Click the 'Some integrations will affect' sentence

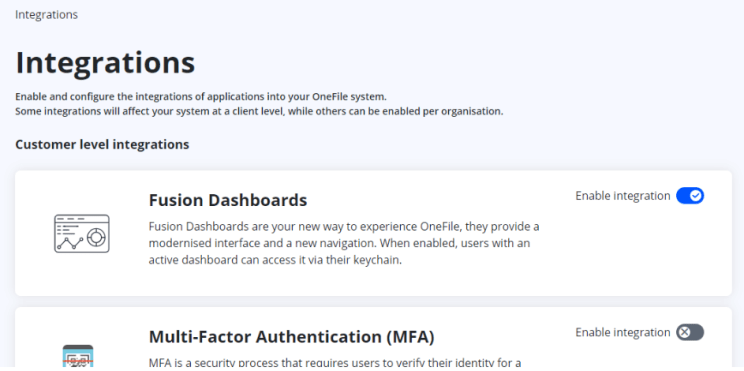coord(259,112)
